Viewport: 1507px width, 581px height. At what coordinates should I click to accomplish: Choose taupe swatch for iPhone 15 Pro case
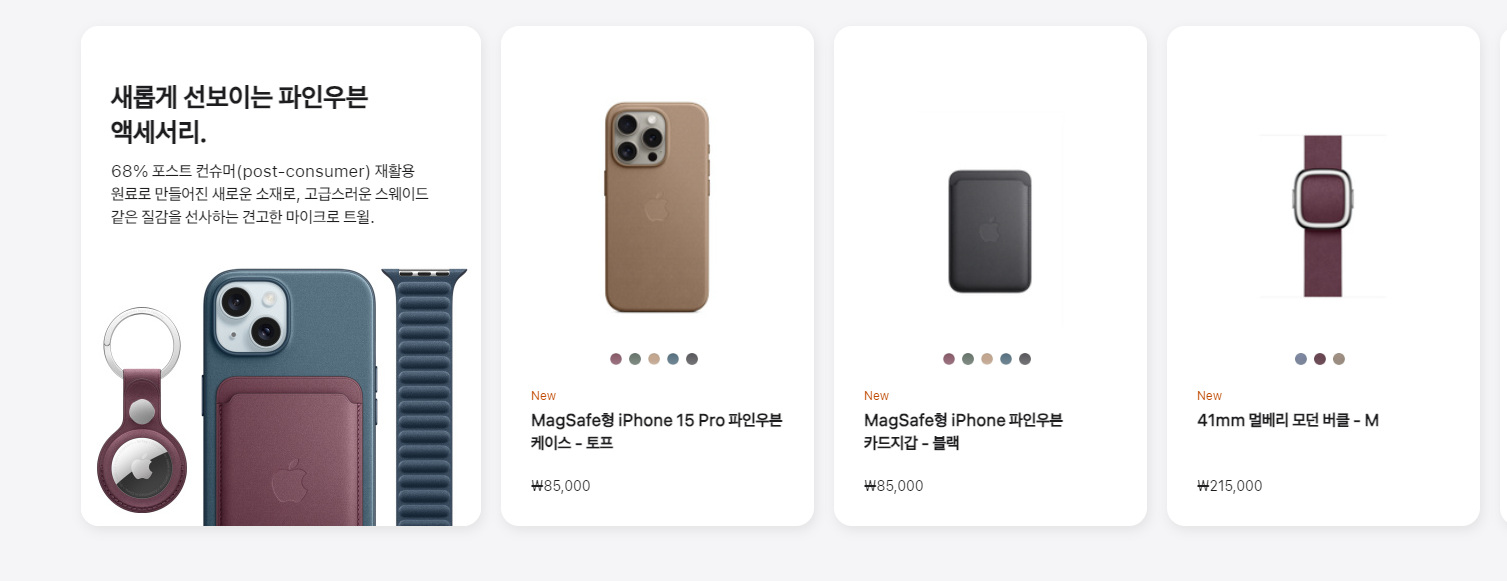click(654, 359)
